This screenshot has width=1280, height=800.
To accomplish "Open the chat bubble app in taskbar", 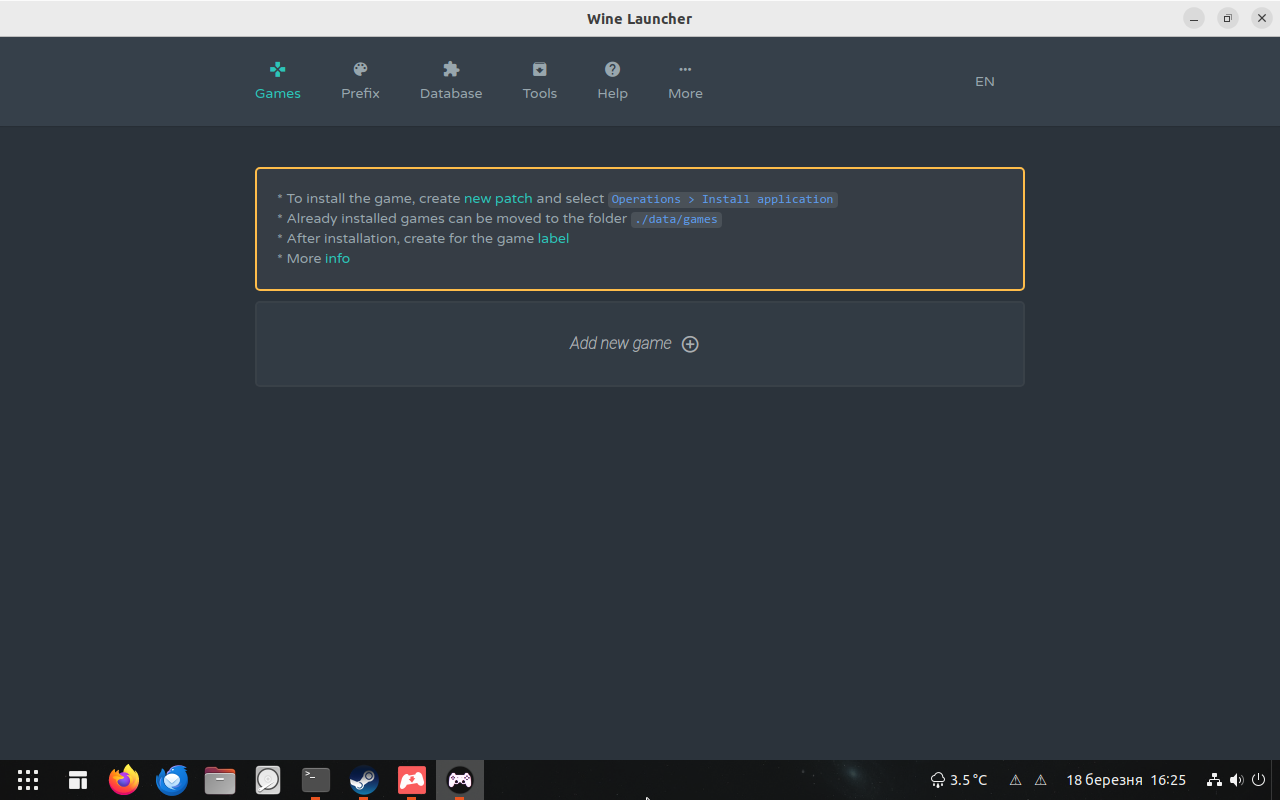I will point(268,780).
